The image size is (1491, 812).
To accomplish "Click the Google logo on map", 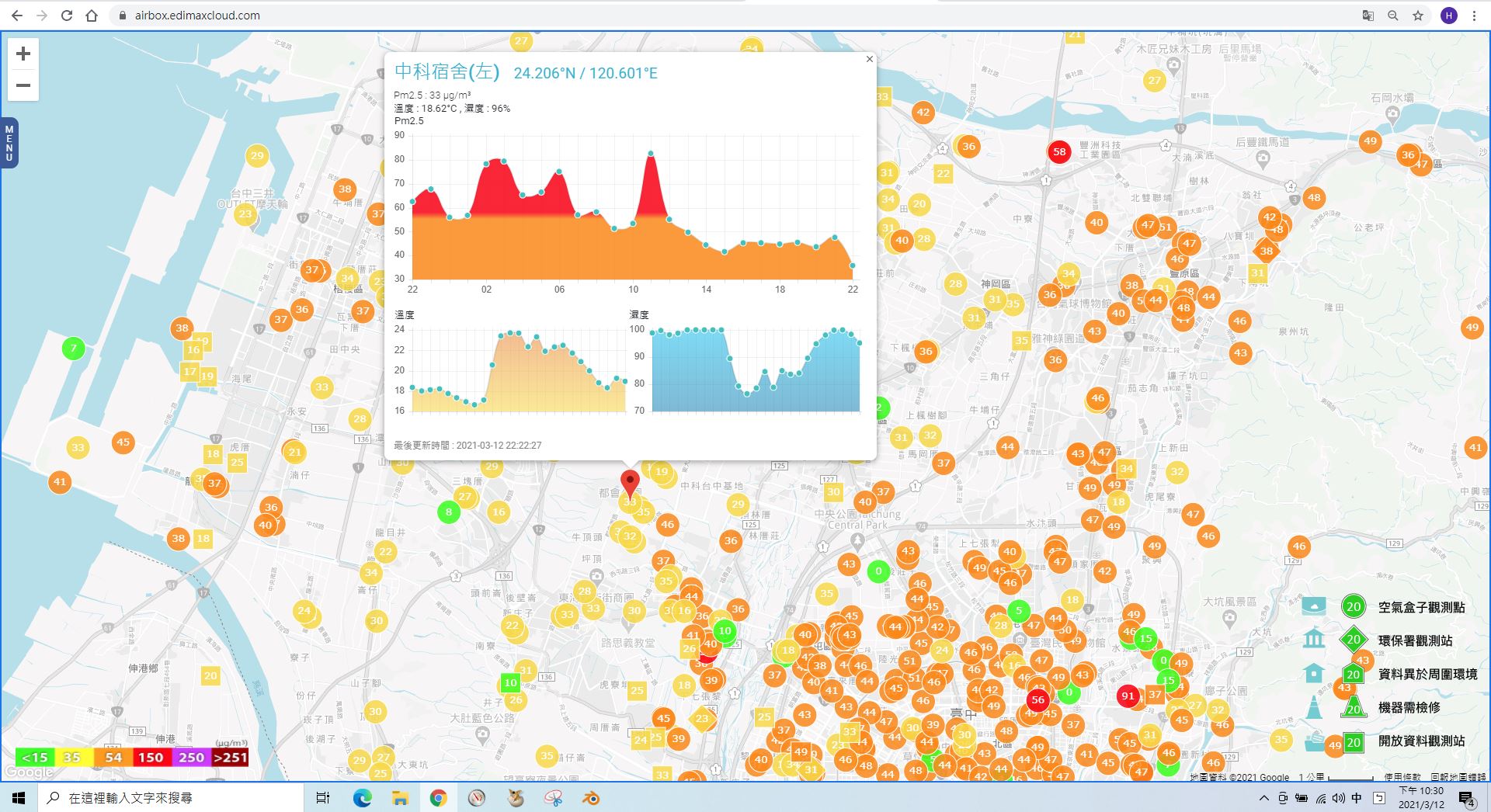I will click(x=30, y=772).
